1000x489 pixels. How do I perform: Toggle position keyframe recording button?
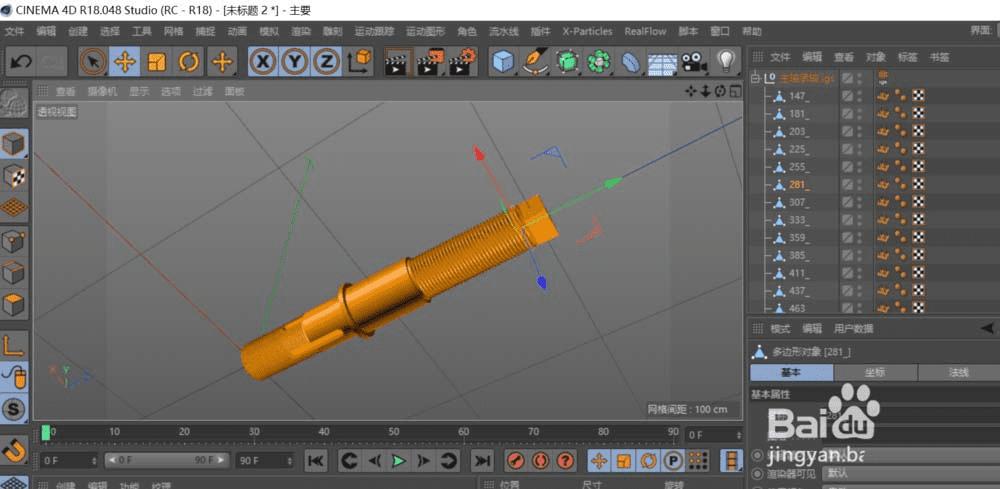point(599,460)
